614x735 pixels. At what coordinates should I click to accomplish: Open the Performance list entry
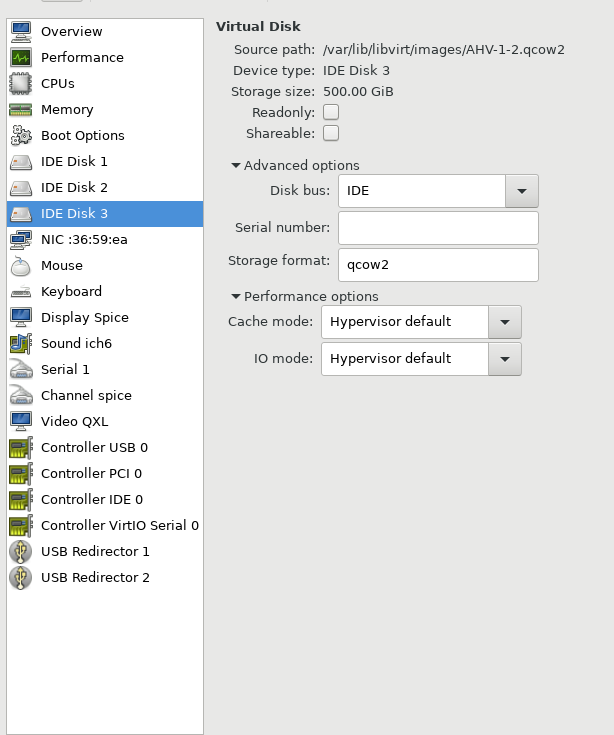105,58
